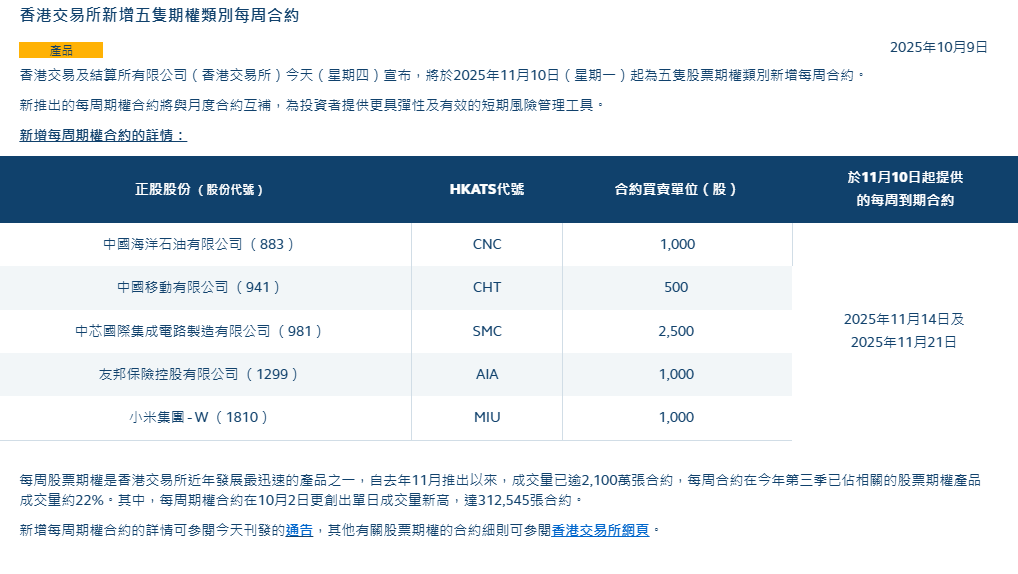Click the 正股股份 column header
This screenshot has width=1018, height=574.
point(200,189)
